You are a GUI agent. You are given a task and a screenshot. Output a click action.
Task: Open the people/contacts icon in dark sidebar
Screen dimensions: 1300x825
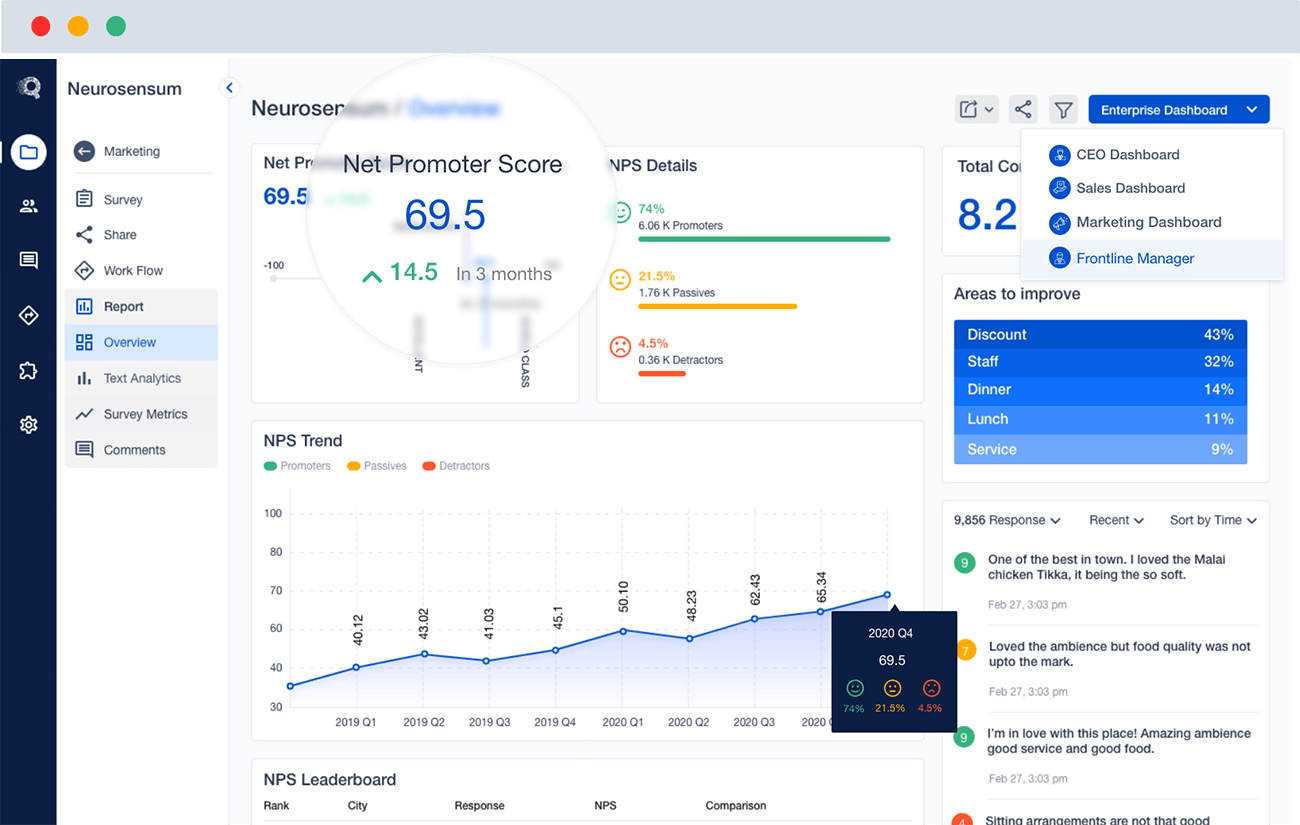point(29,207)
